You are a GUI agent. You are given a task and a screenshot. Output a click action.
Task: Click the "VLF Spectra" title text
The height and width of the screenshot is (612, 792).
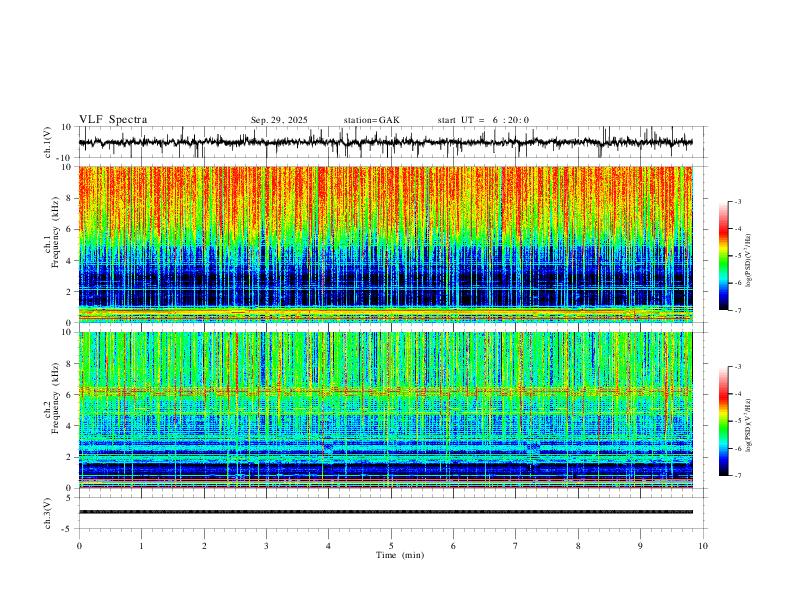113,120
